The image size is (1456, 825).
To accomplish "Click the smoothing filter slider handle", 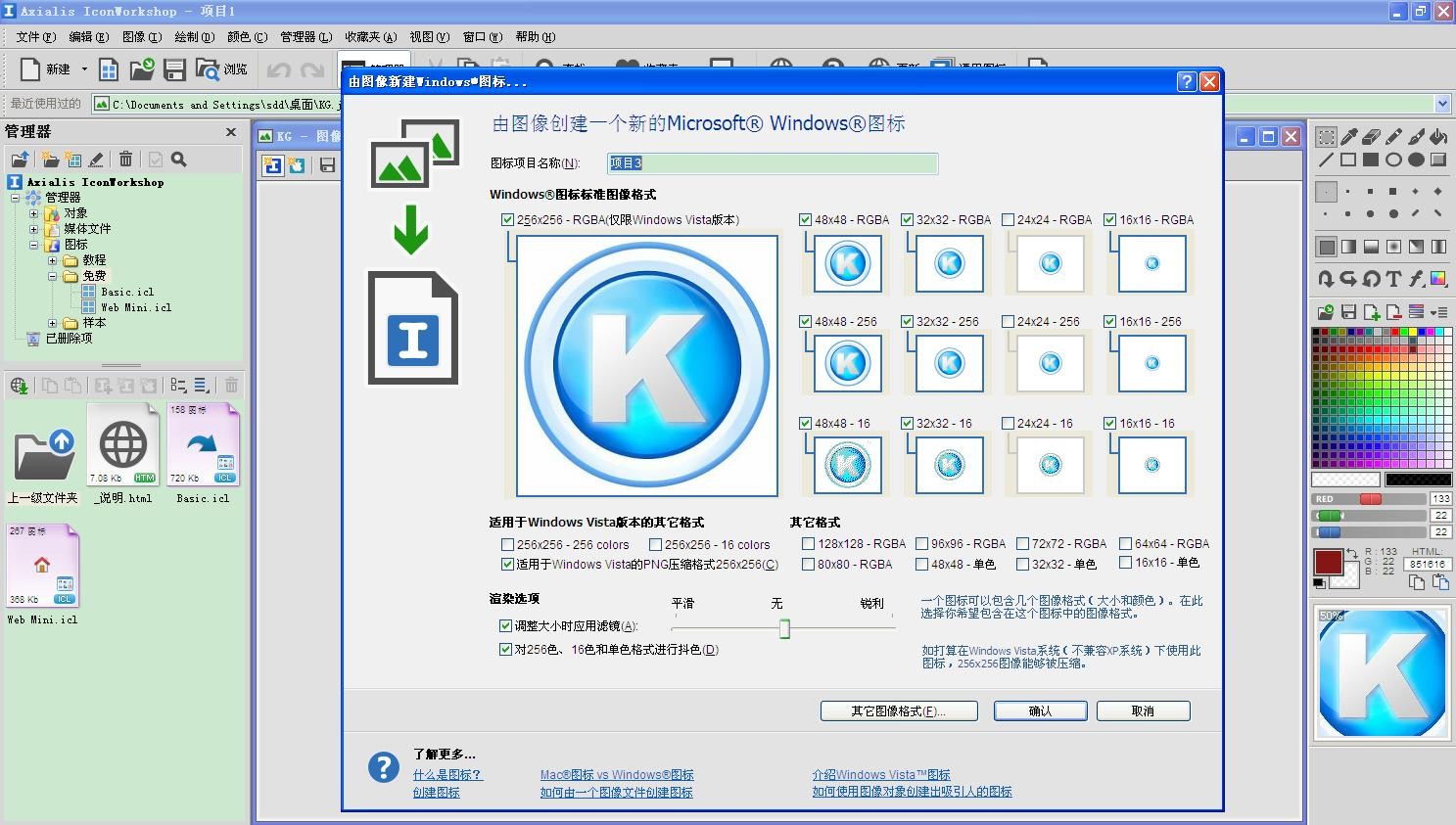I will click(x=784, y=629).
